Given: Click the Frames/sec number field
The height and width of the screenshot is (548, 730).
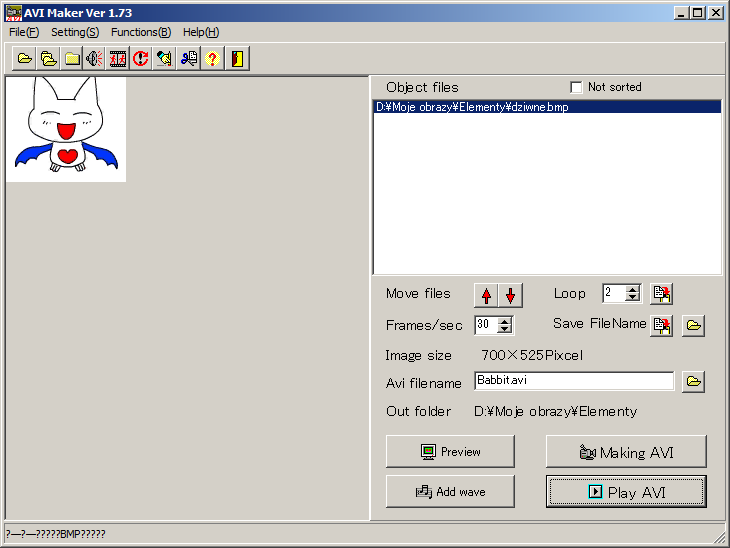Looking at the screenshot, I should tap(486, 325).
